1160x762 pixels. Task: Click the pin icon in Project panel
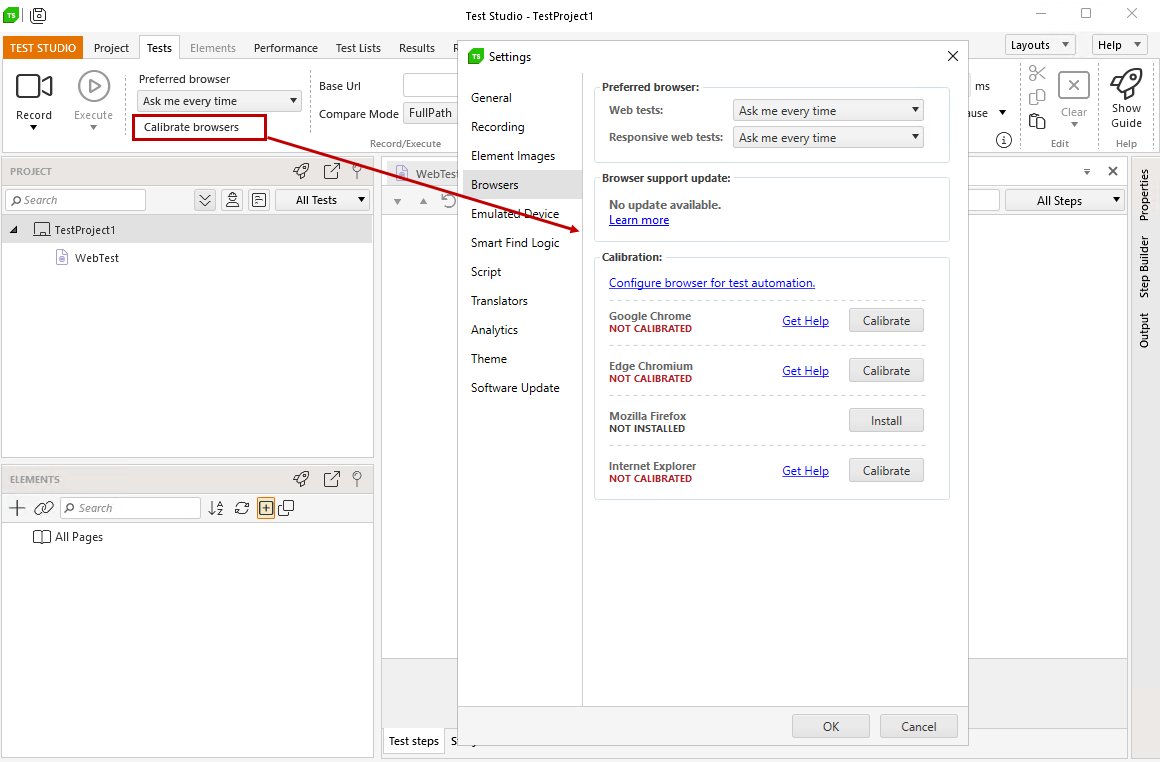coord(357,171)
